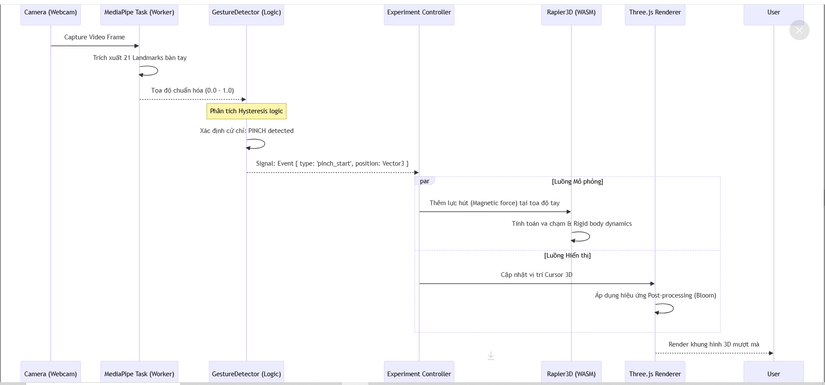825x385 pixels.
Task: Click the bottom GestureDetector (Logic) participant box
Action: click(246, 371)
